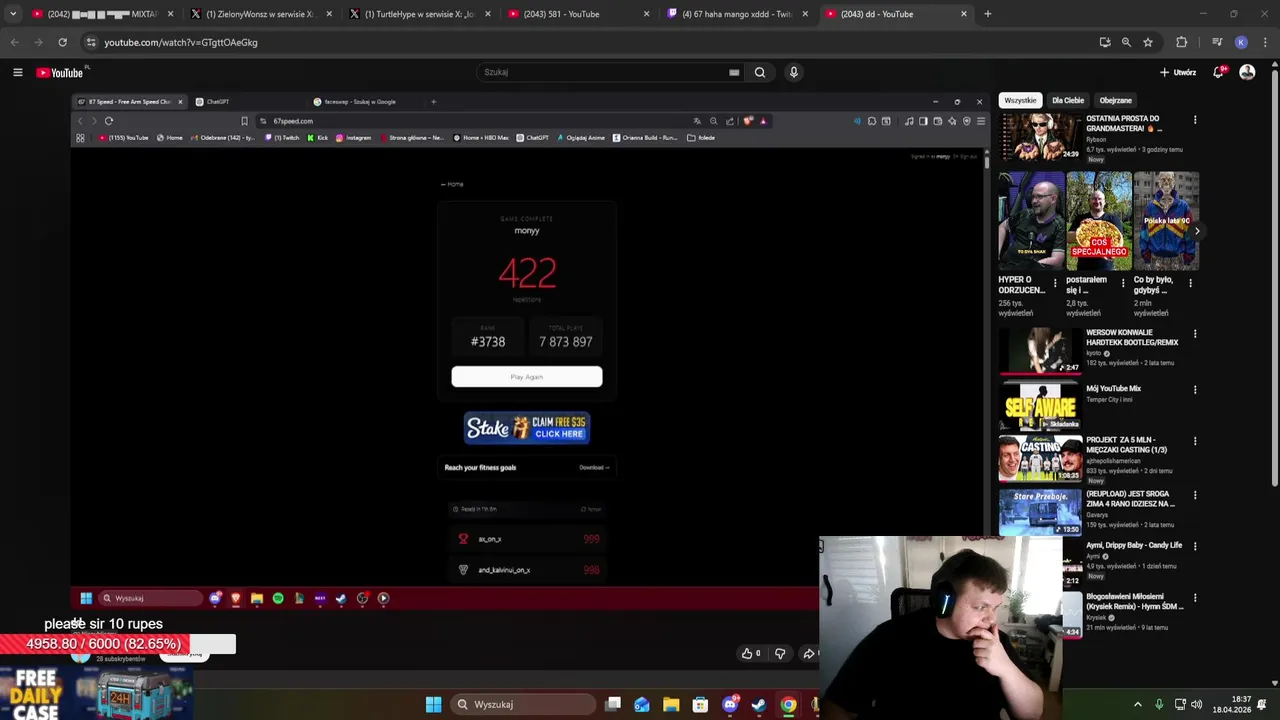Open options for 'Mój YouTube Mix'

(1195, 390)
